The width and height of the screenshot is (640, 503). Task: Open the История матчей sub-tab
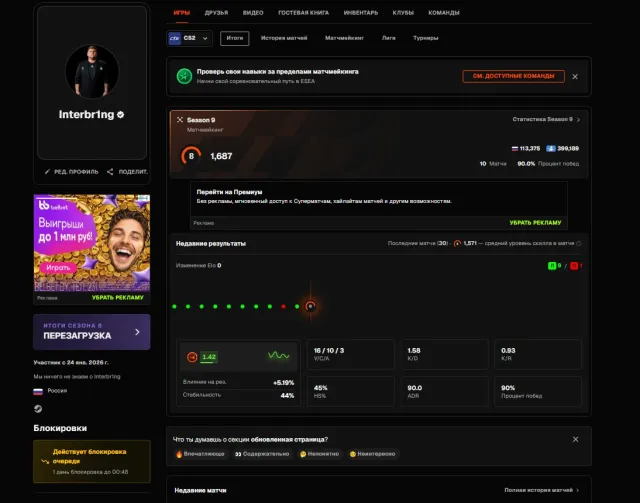tap(284, 38)
